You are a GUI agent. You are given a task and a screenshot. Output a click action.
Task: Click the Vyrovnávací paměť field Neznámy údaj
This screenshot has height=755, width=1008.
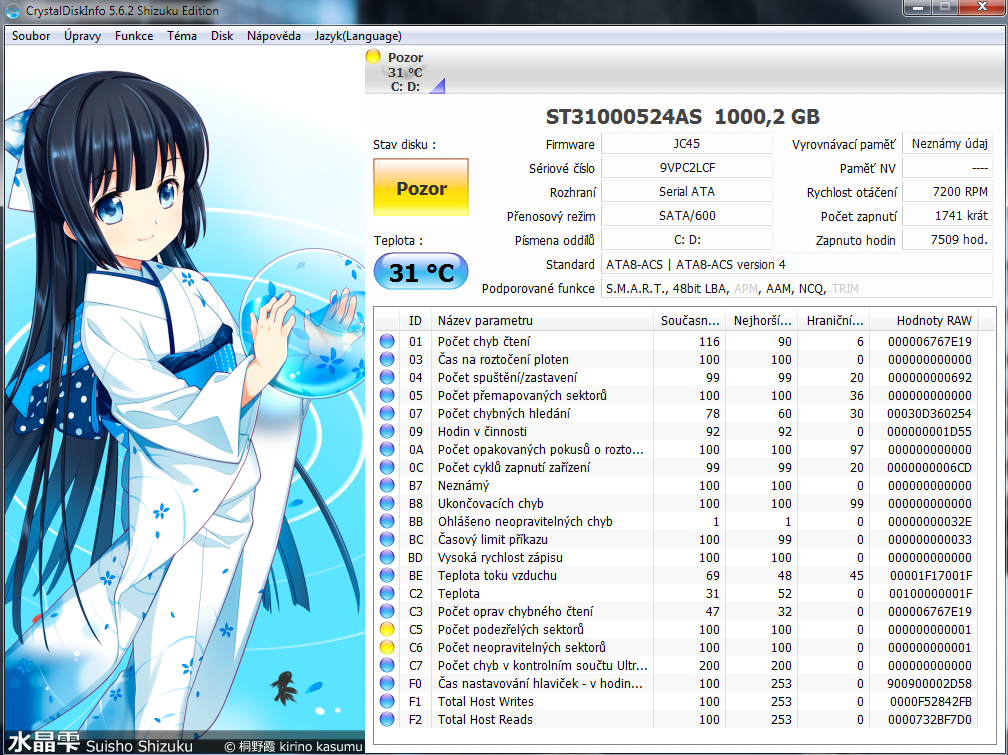[x=948, y=143]
